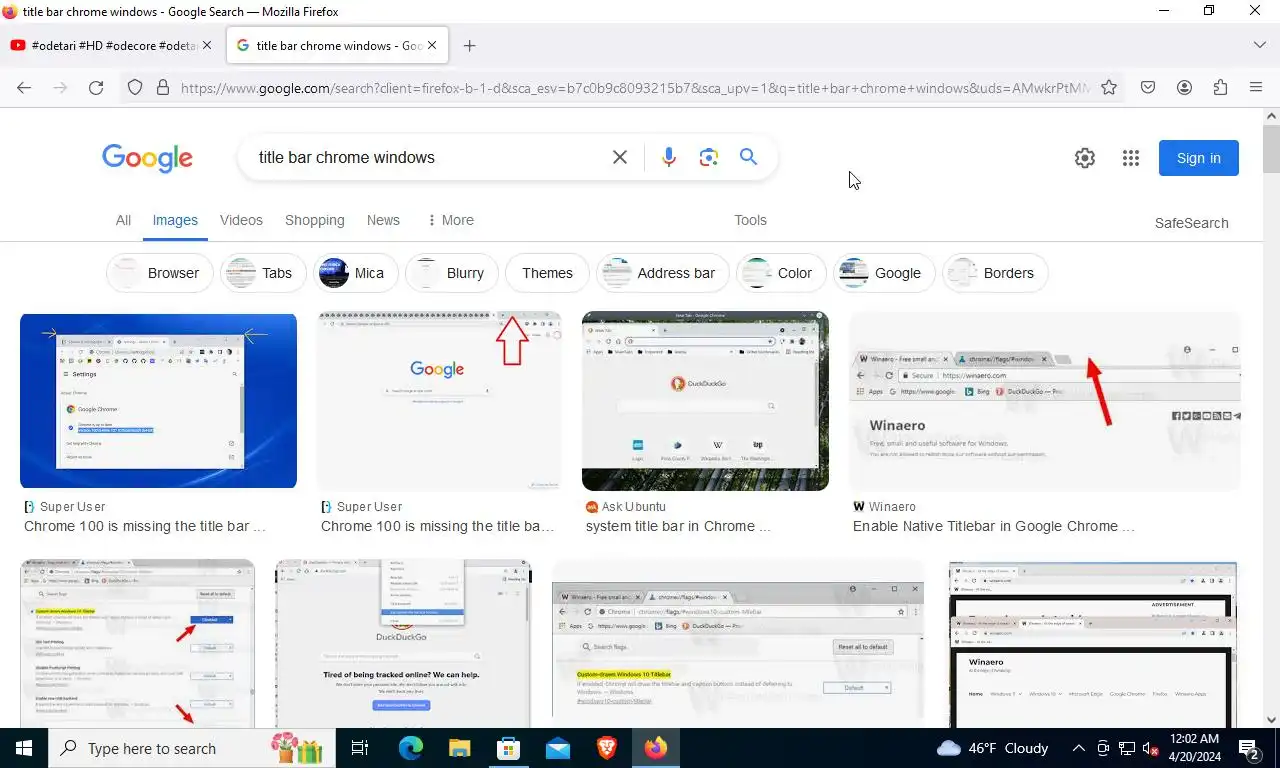The height and width of the screenshot is (768, 1280).
Task: Open Task View on taskbar
Action: tap(360, 748)
